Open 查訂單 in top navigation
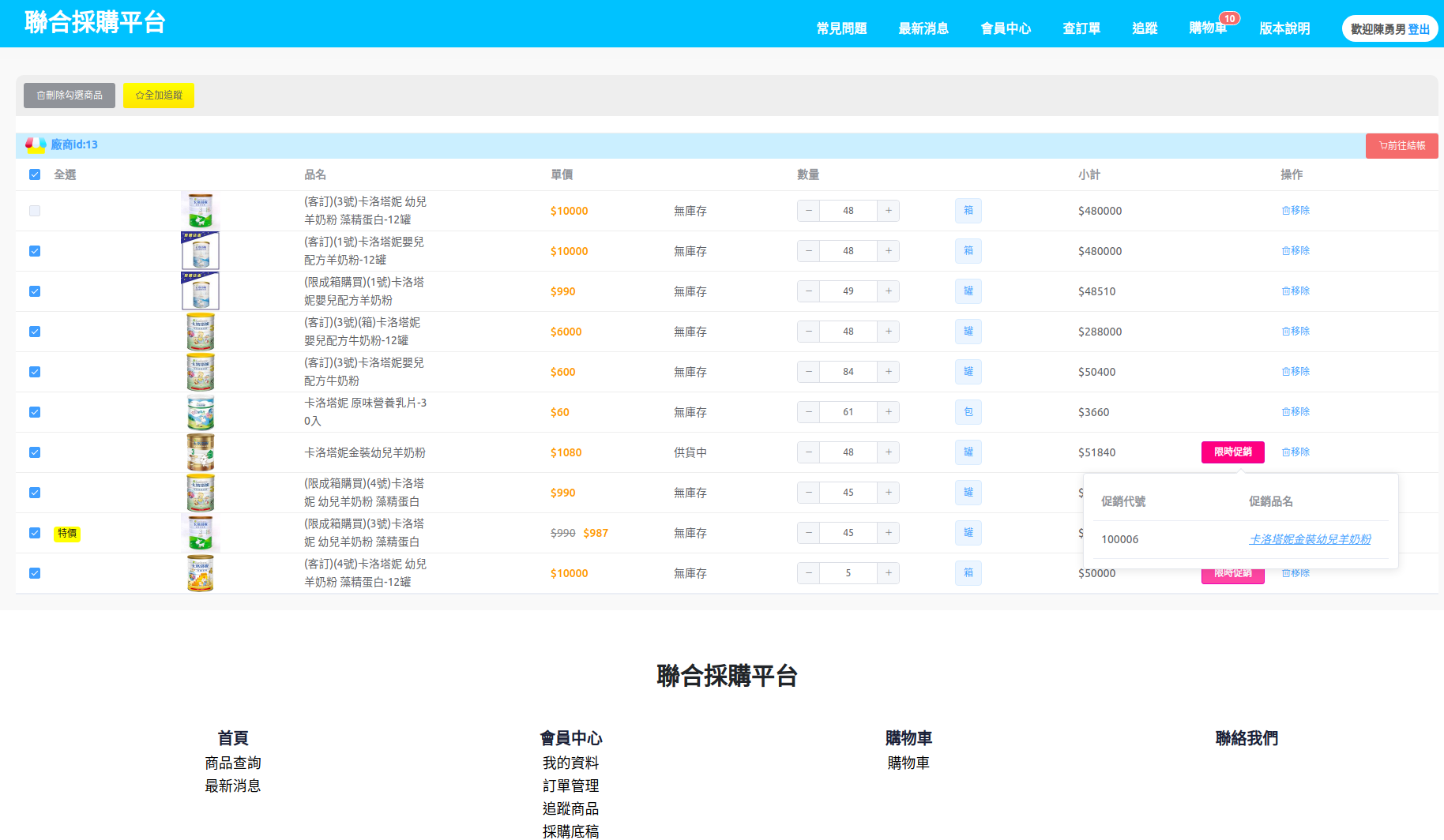The width and height of the screenshot is (1444, 840). (1081, 28)
